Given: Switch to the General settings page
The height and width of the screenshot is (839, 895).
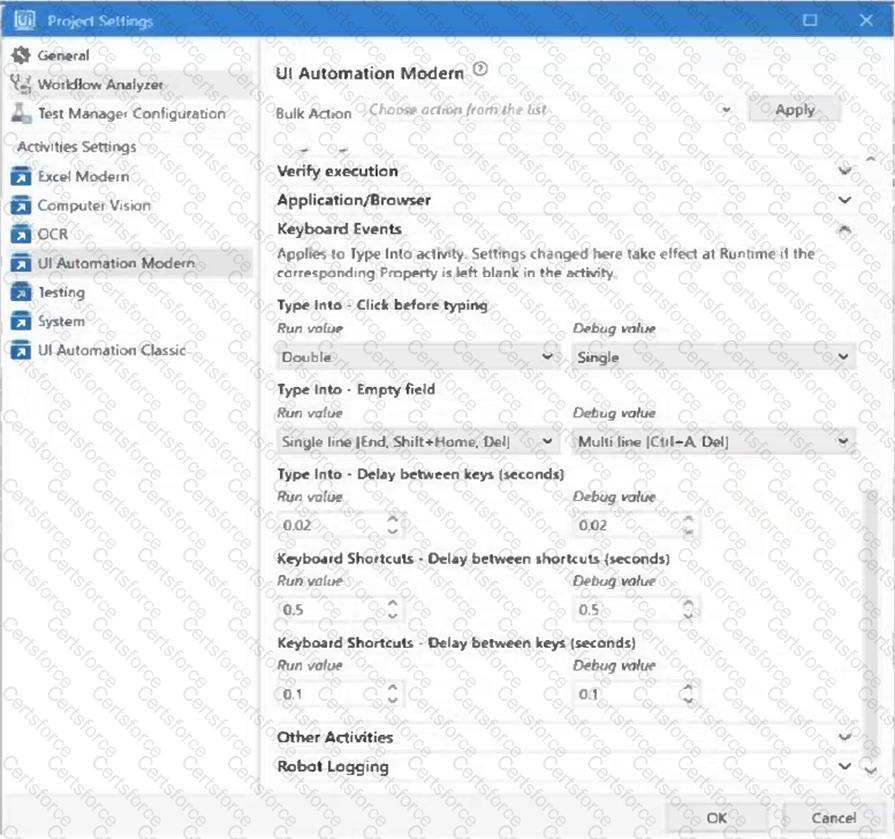Looking at the screenshot, I should click(x=22, y=55).
